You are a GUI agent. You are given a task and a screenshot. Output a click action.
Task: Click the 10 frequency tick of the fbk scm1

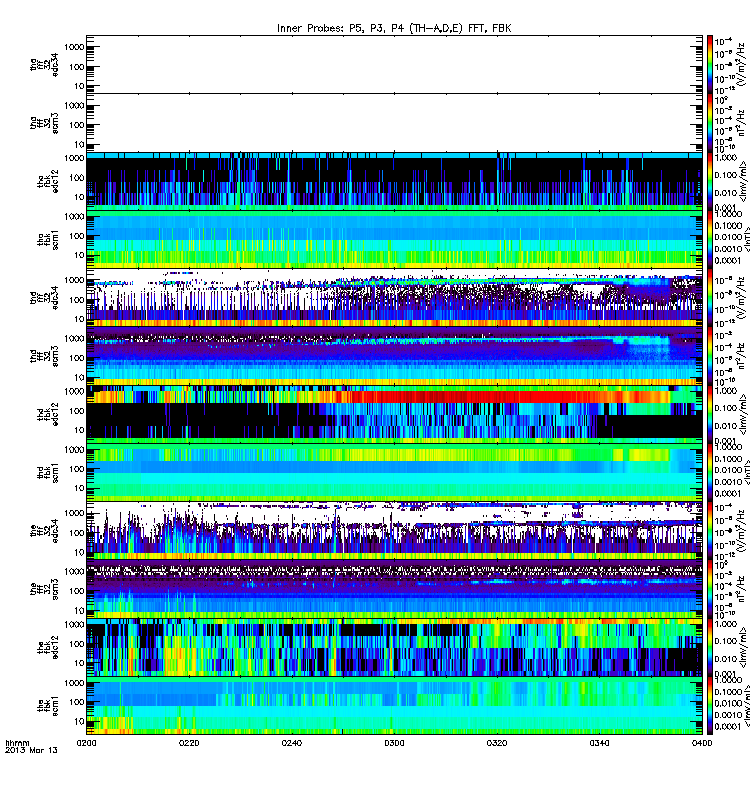click(79, 722)
